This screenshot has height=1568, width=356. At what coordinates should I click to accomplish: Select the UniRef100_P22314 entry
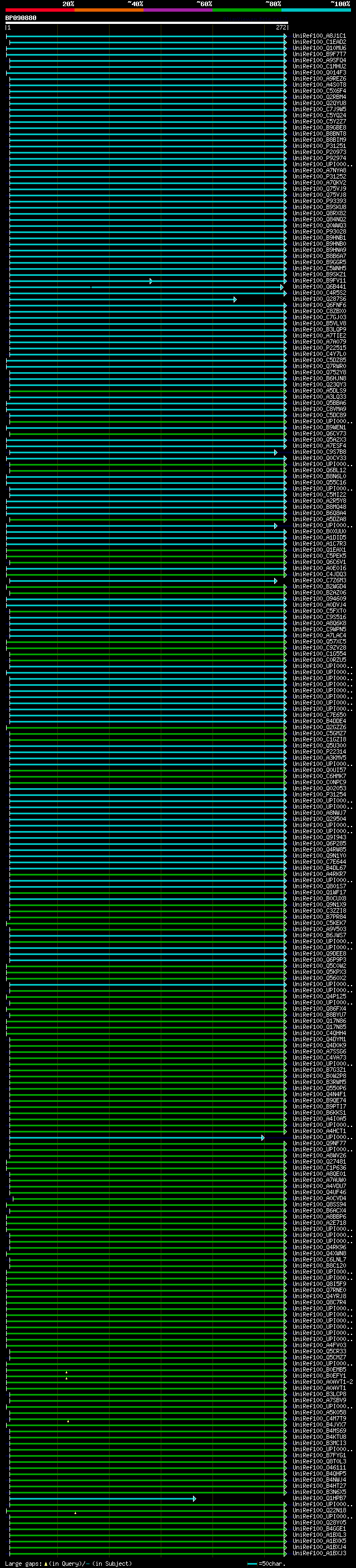[319, 752]
